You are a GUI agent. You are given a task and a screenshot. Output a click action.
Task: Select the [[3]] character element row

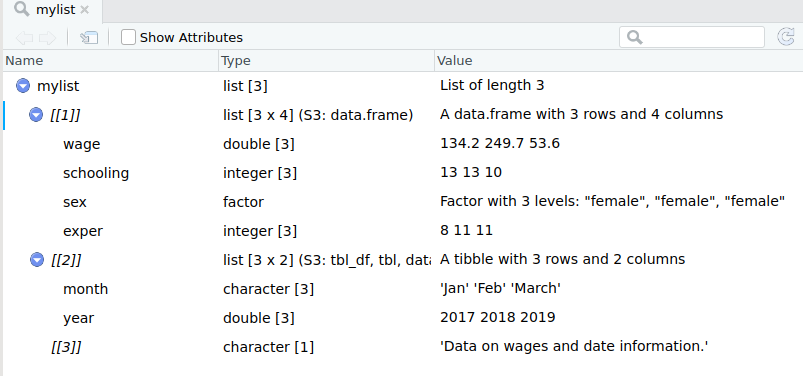pos(403,347)
